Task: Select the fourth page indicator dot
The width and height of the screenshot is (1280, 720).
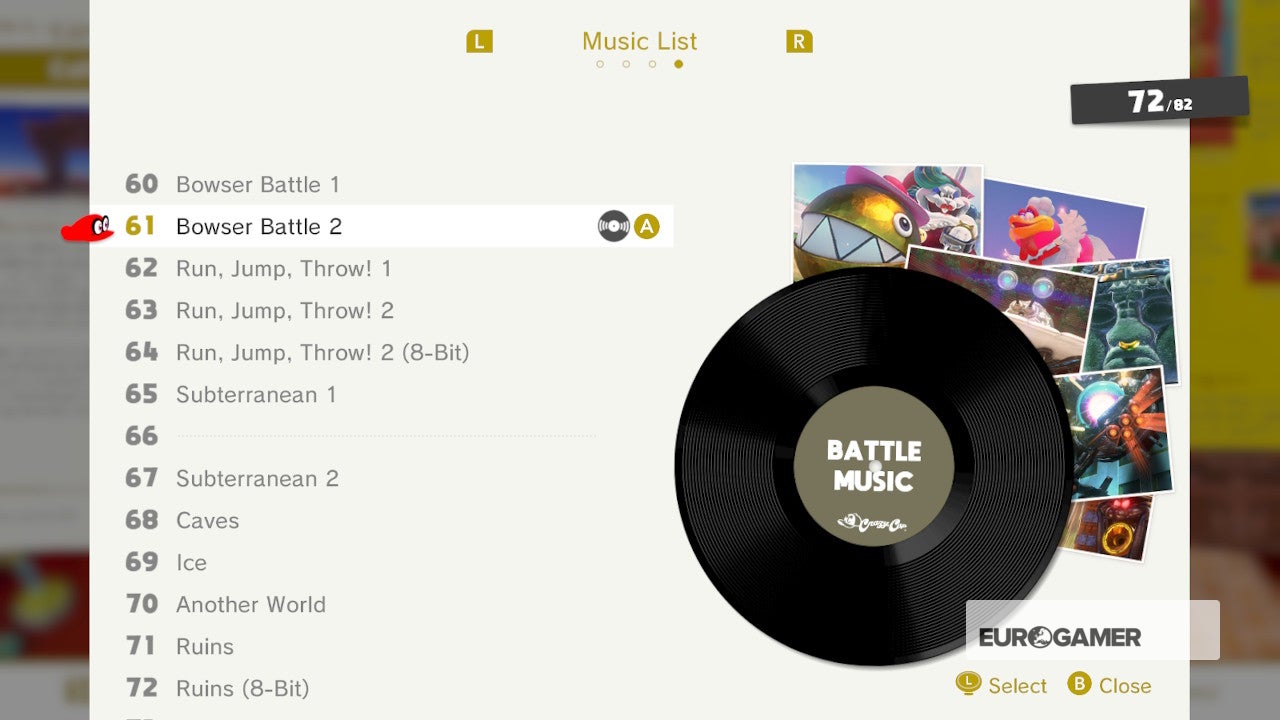Action: 678,64
